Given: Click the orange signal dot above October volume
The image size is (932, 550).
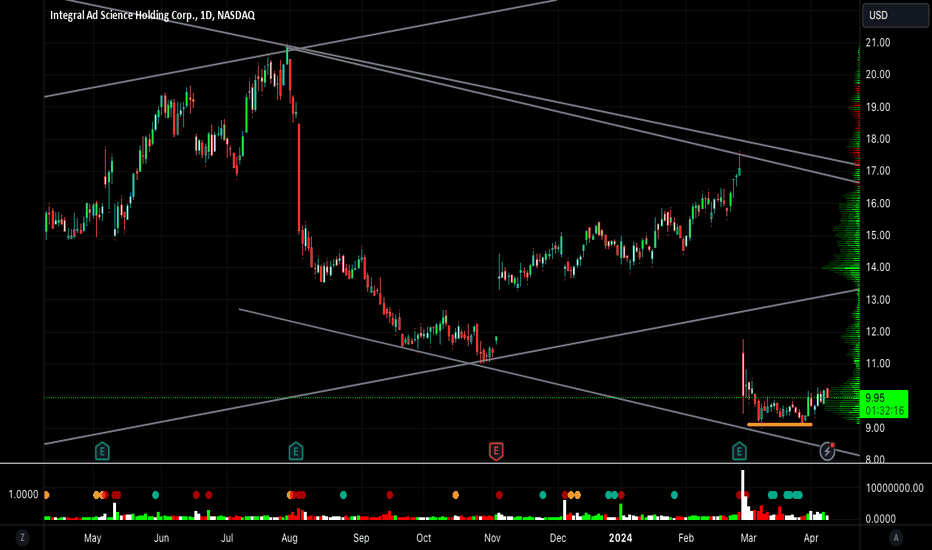Looking at the screenshot, I should (x=456, y=495).
